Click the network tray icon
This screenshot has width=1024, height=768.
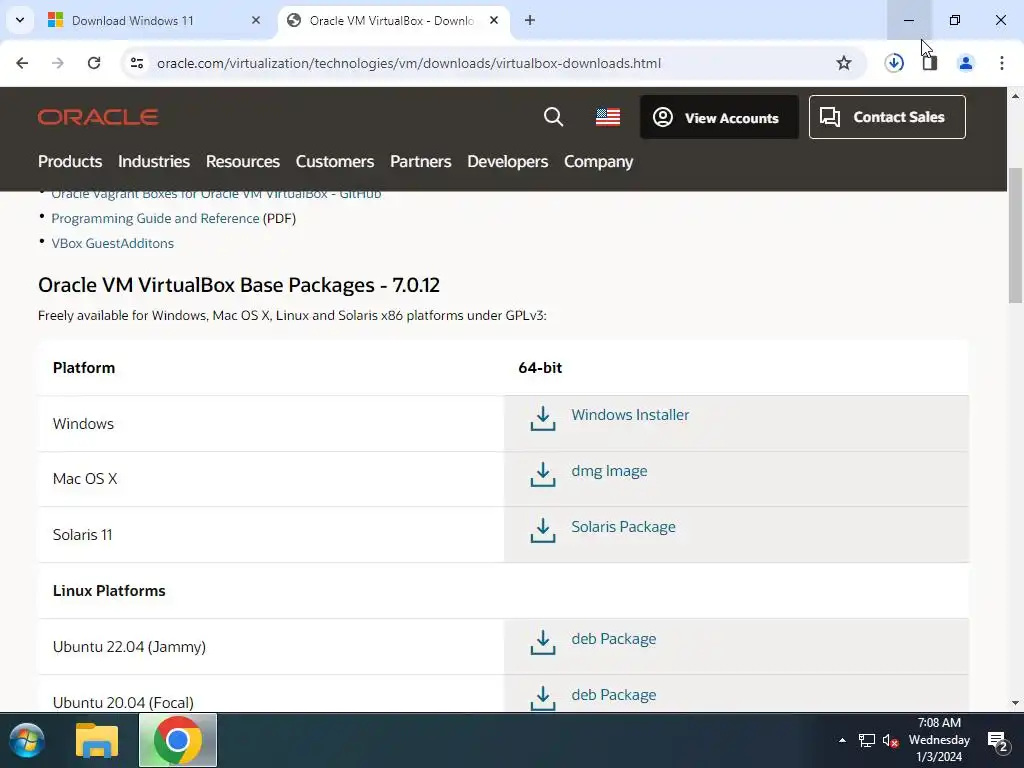tap(867, 741)
